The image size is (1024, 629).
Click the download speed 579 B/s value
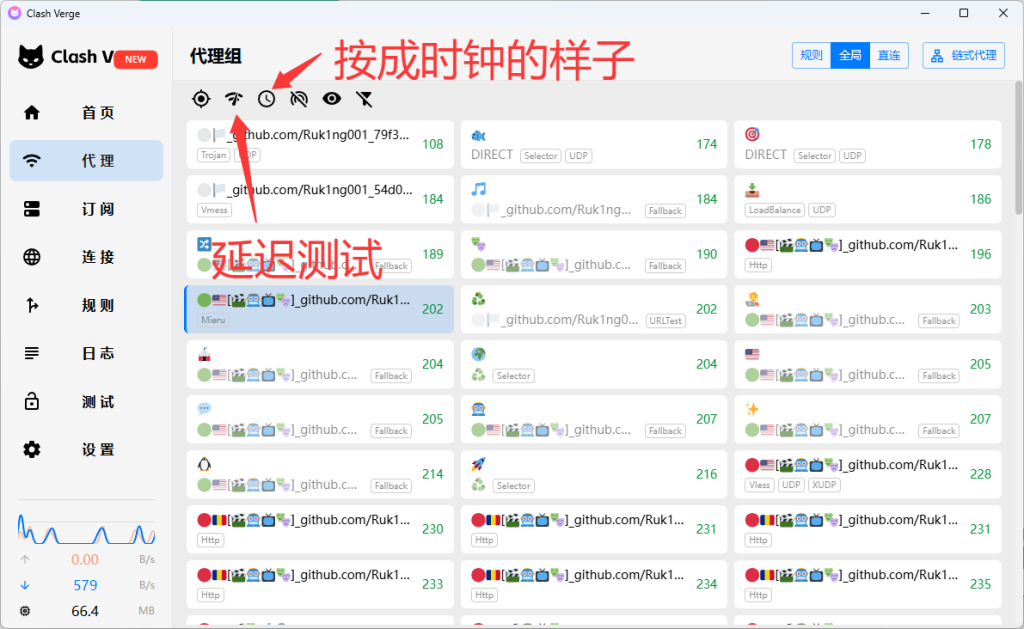click(x=85, y=585)
